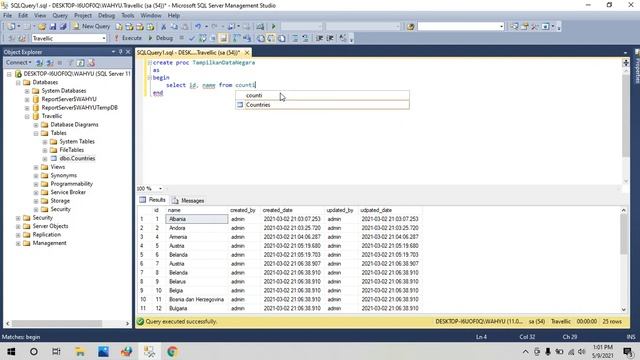Open the 100 % zoom level dropdown
The height and width of the screenshot is (360, 640).
pos(160,189)
